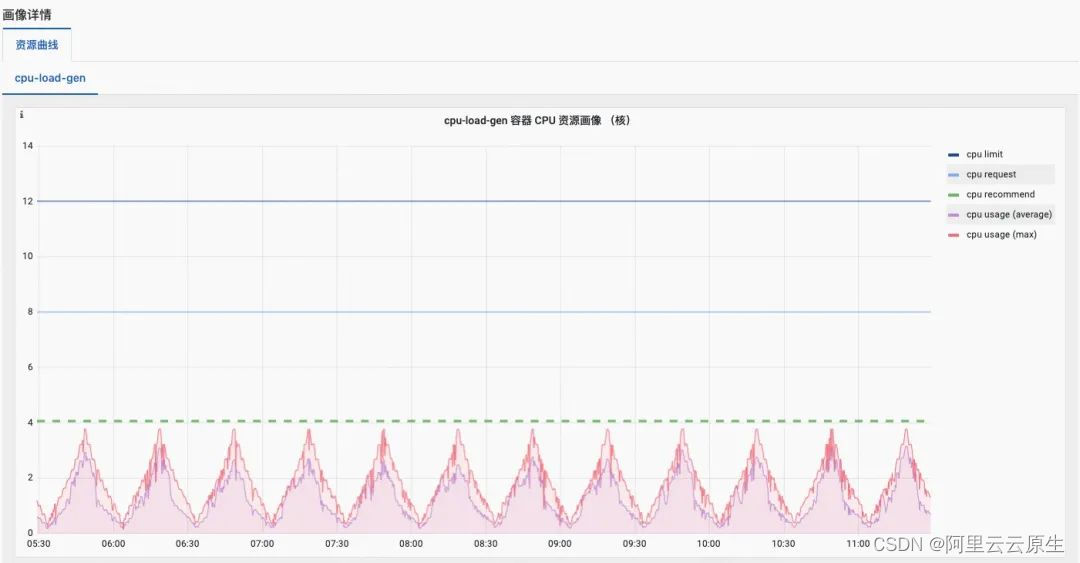Toggle cpu usage (average) legend series

tap(1009, 214)
